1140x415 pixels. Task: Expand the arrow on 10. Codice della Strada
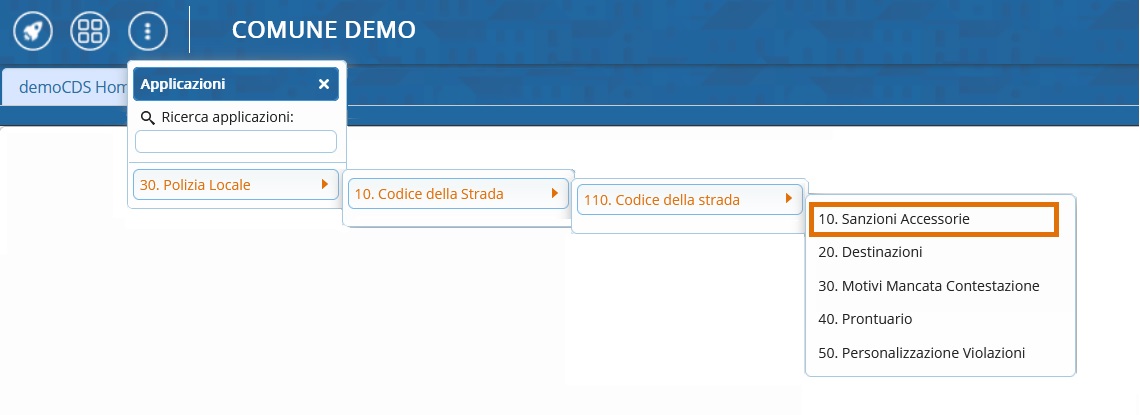click(555, 194)
